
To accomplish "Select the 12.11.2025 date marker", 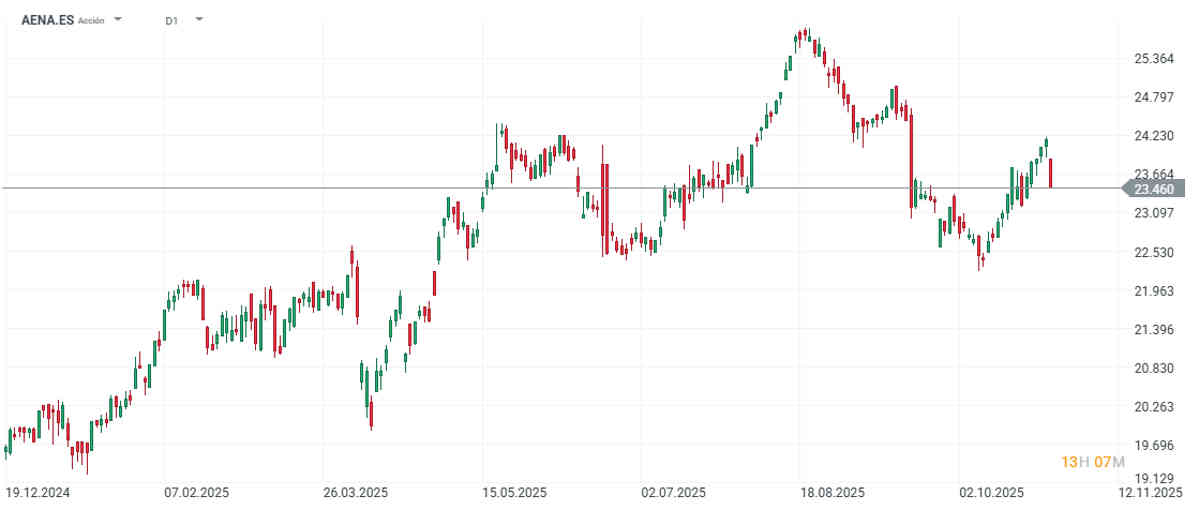I will click(x=1151, y=492).
